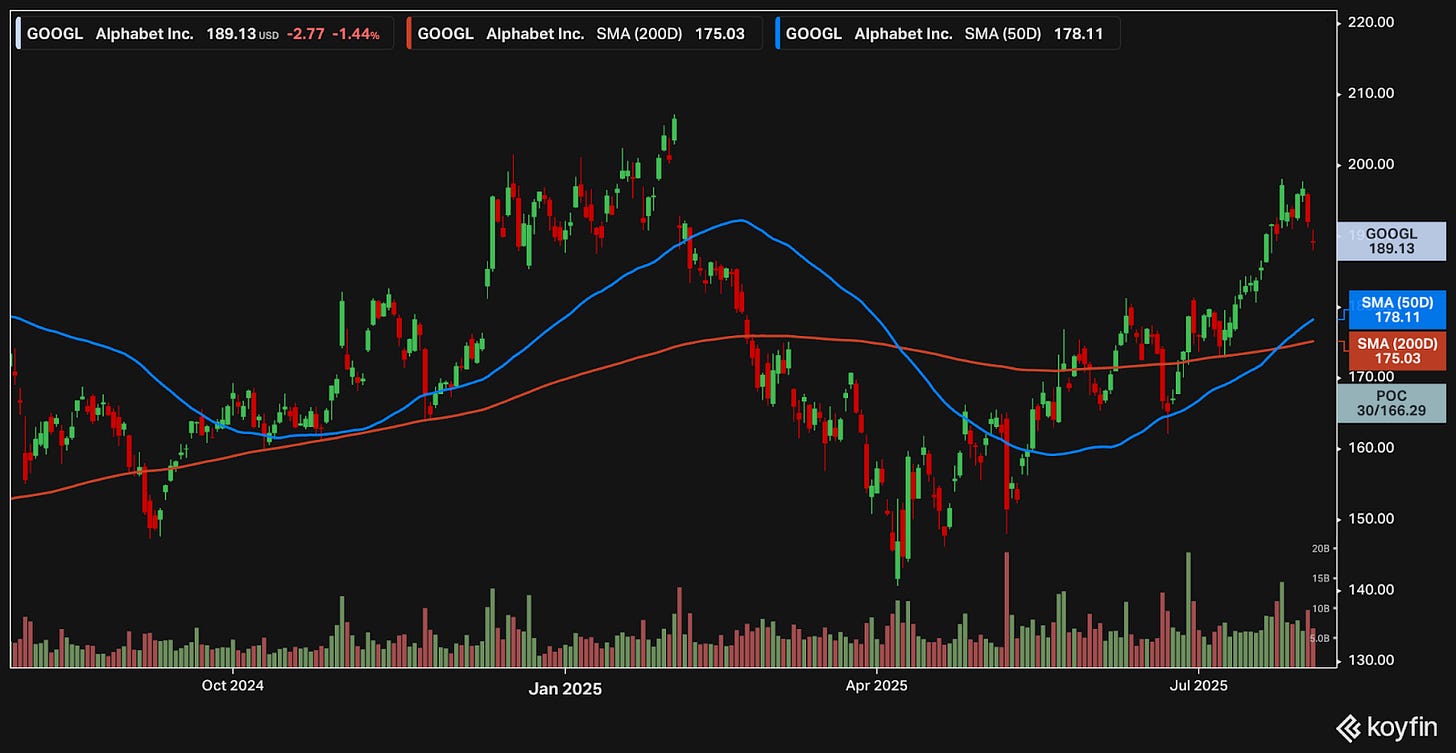Click the 130.00 price axis value
The image size is (1456, 753).
(x=1372, y=660)
